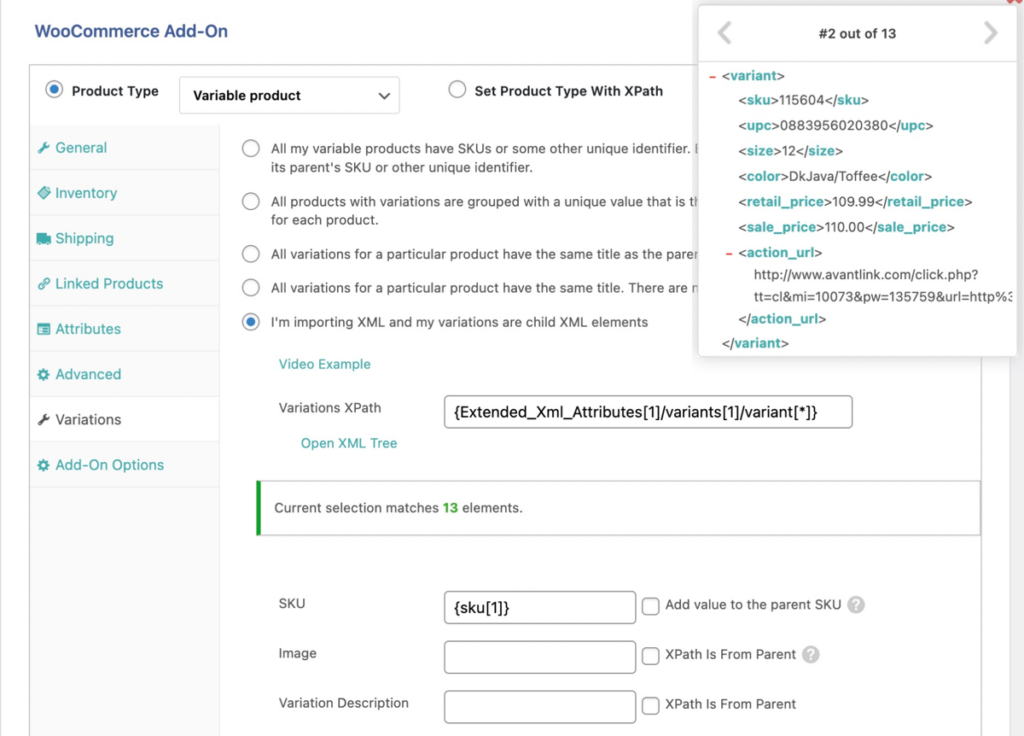Click the General tab wrench icon
The height and width of the screenshot is (736, 1024).
click(x=44, y=148)
